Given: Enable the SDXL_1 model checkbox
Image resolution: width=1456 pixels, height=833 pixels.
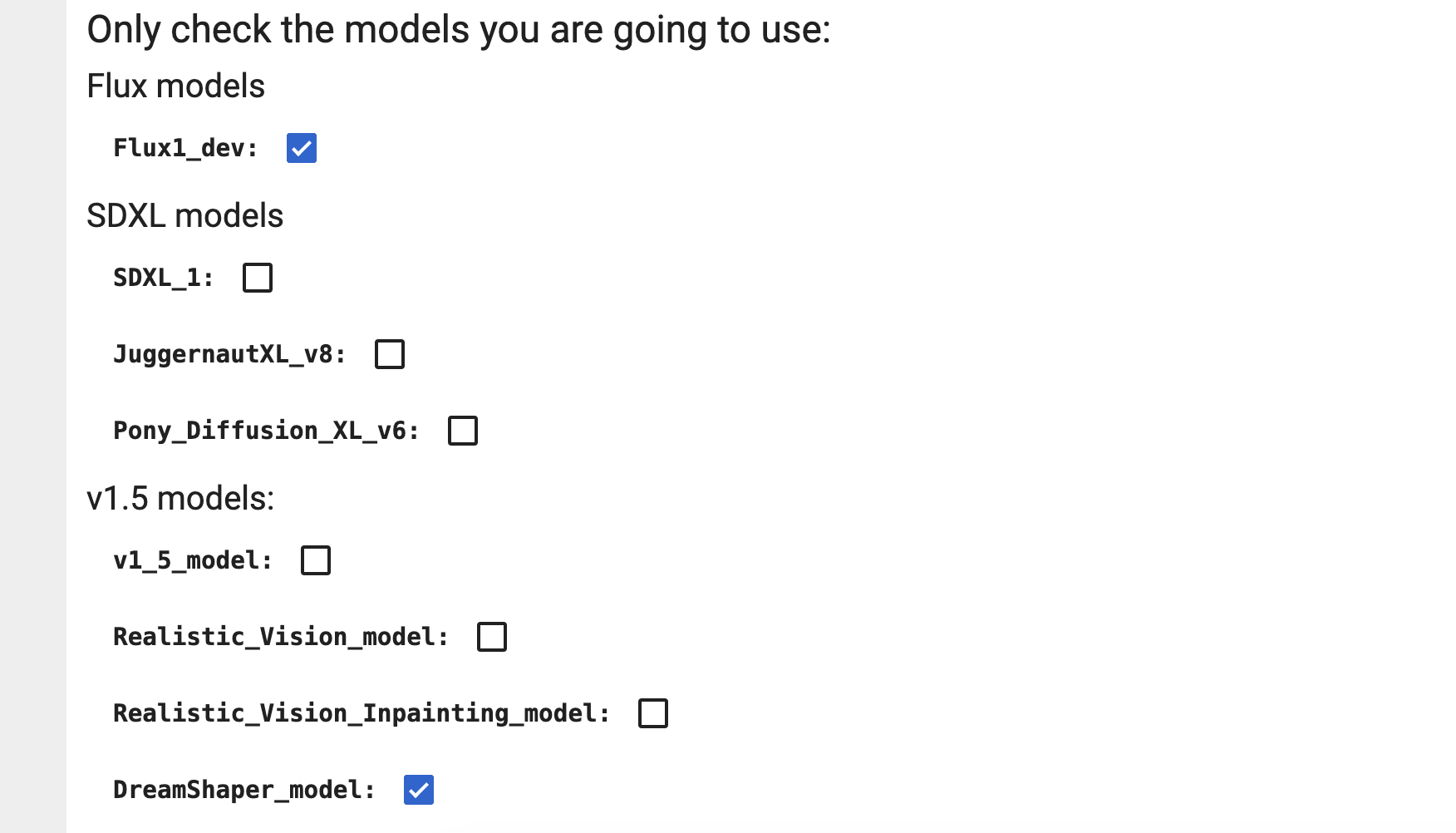Looking at the screenshot, I should click(x=257, y=278).
